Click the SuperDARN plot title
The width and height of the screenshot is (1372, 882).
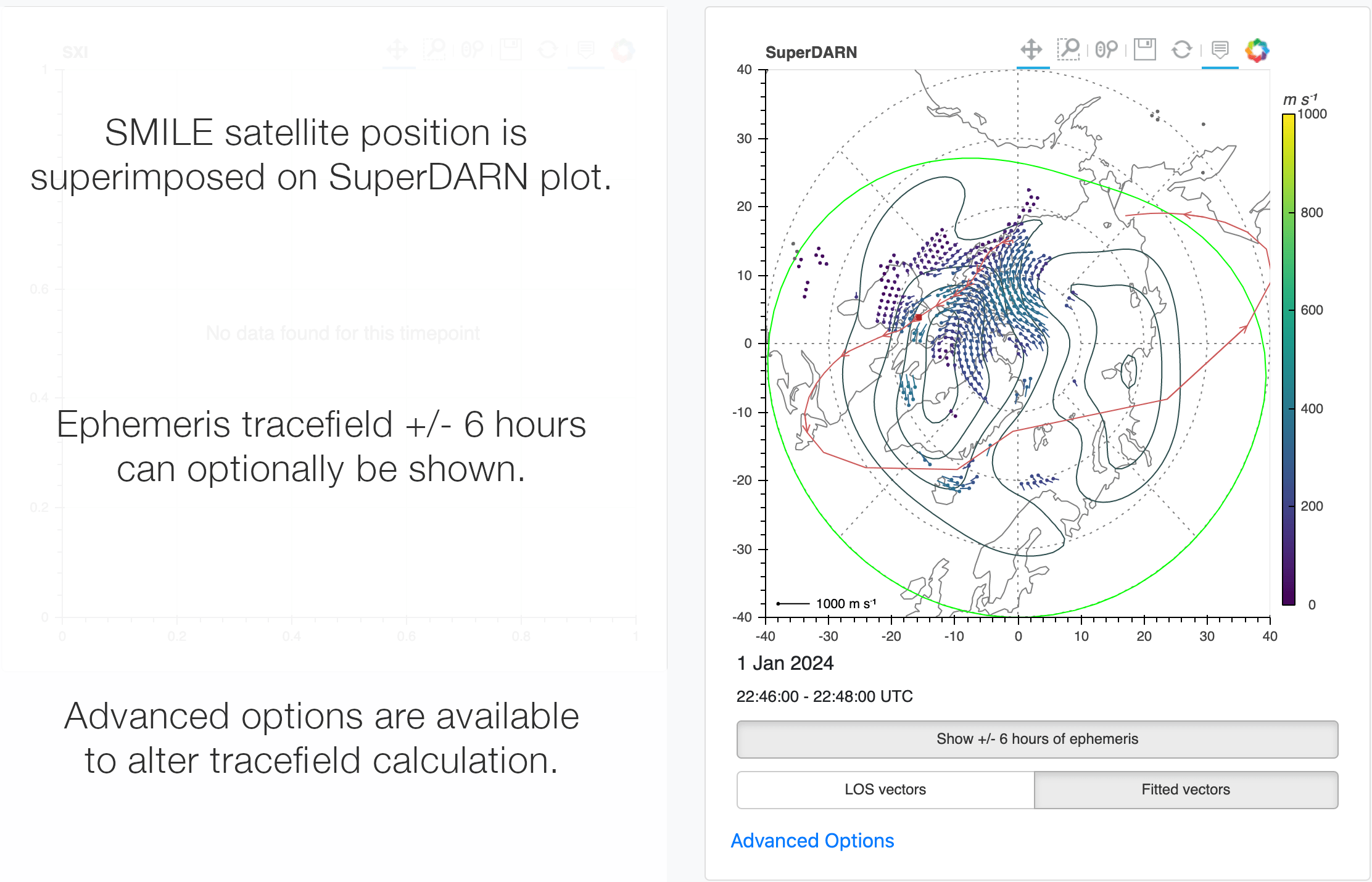tap(811, 52)
